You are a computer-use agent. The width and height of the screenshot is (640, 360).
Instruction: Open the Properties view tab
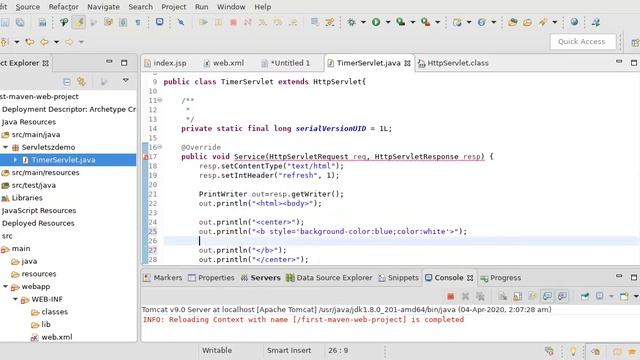pyautogui.click(x=211, y=278)
